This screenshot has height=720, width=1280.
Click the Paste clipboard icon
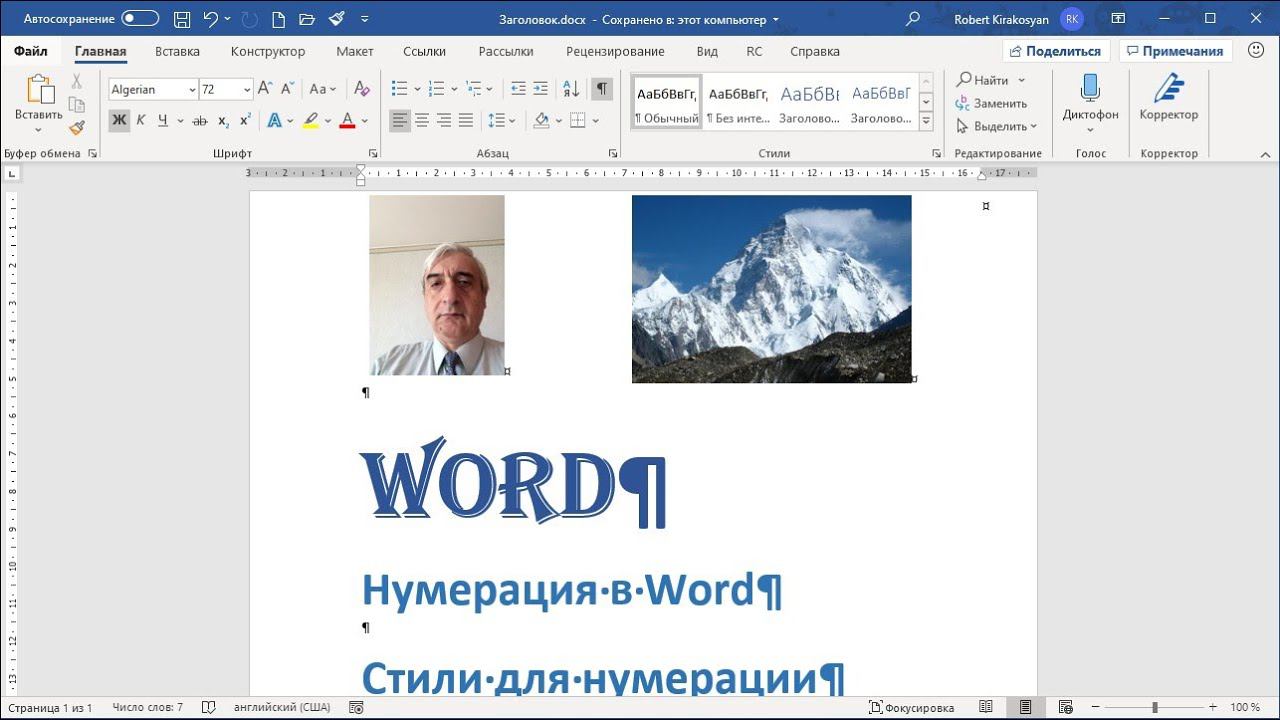(39, 90)
